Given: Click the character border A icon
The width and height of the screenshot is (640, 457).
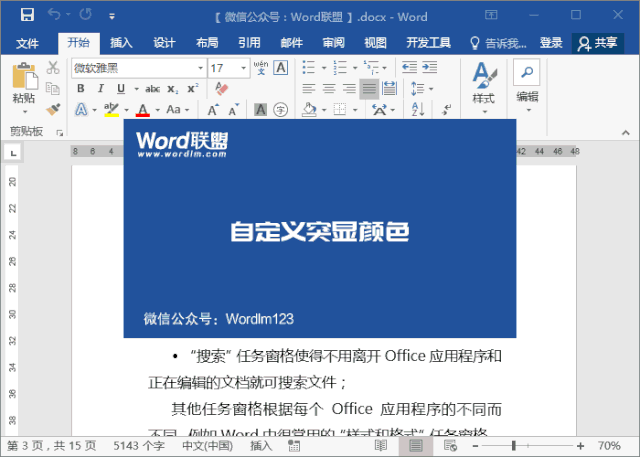Looking at the screenshot, I should (x=281, y=68).
